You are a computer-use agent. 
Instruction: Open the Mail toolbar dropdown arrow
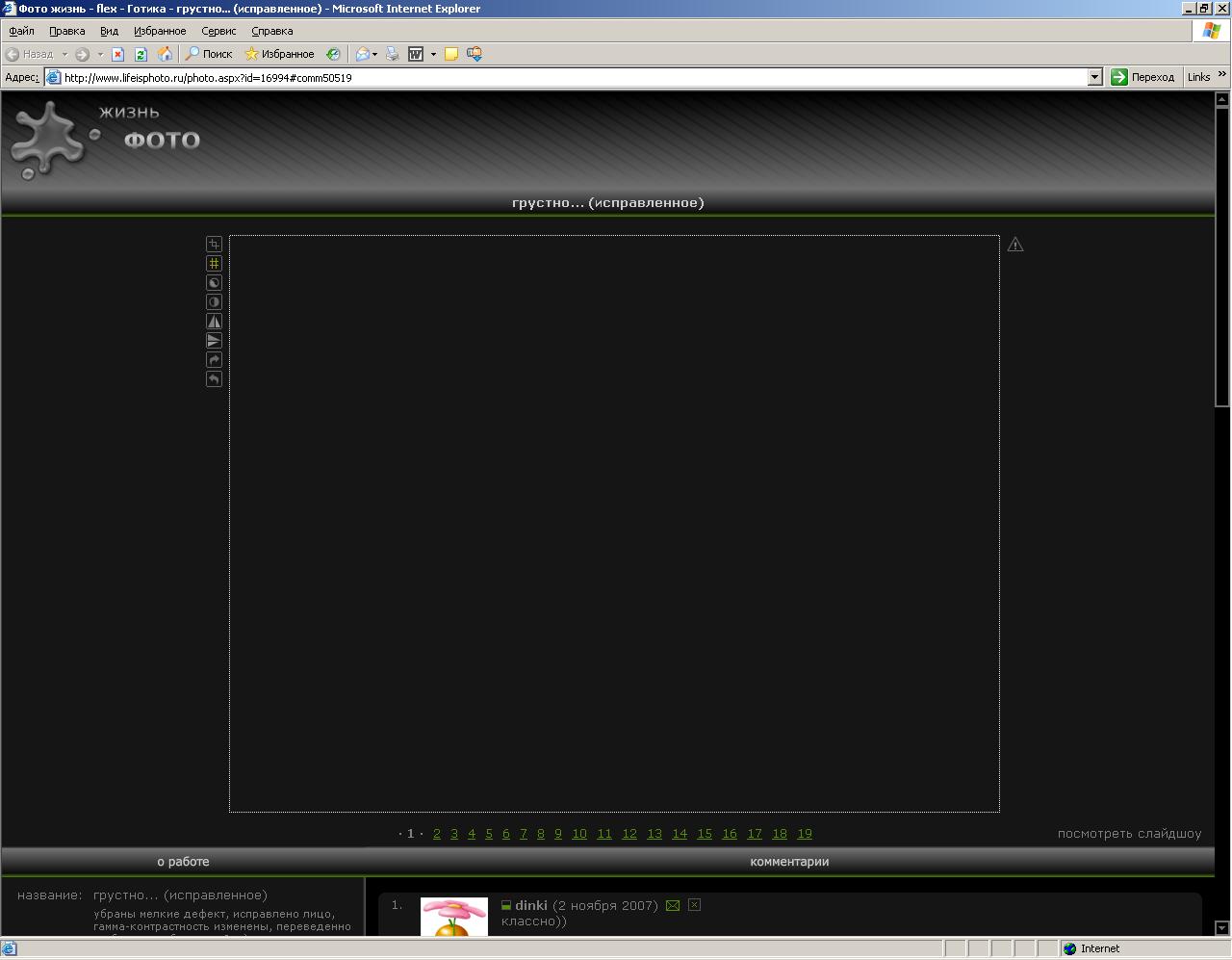(x=374, y=54)
